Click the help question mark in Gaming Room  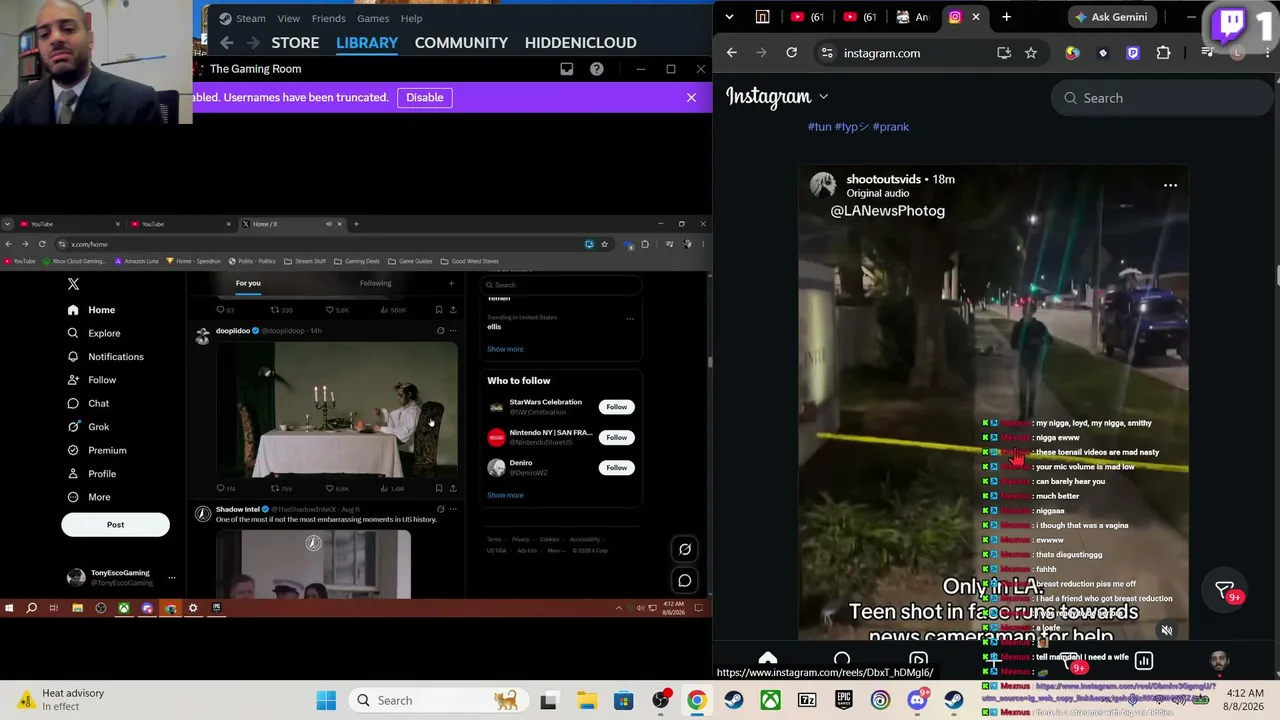[597, 69]
